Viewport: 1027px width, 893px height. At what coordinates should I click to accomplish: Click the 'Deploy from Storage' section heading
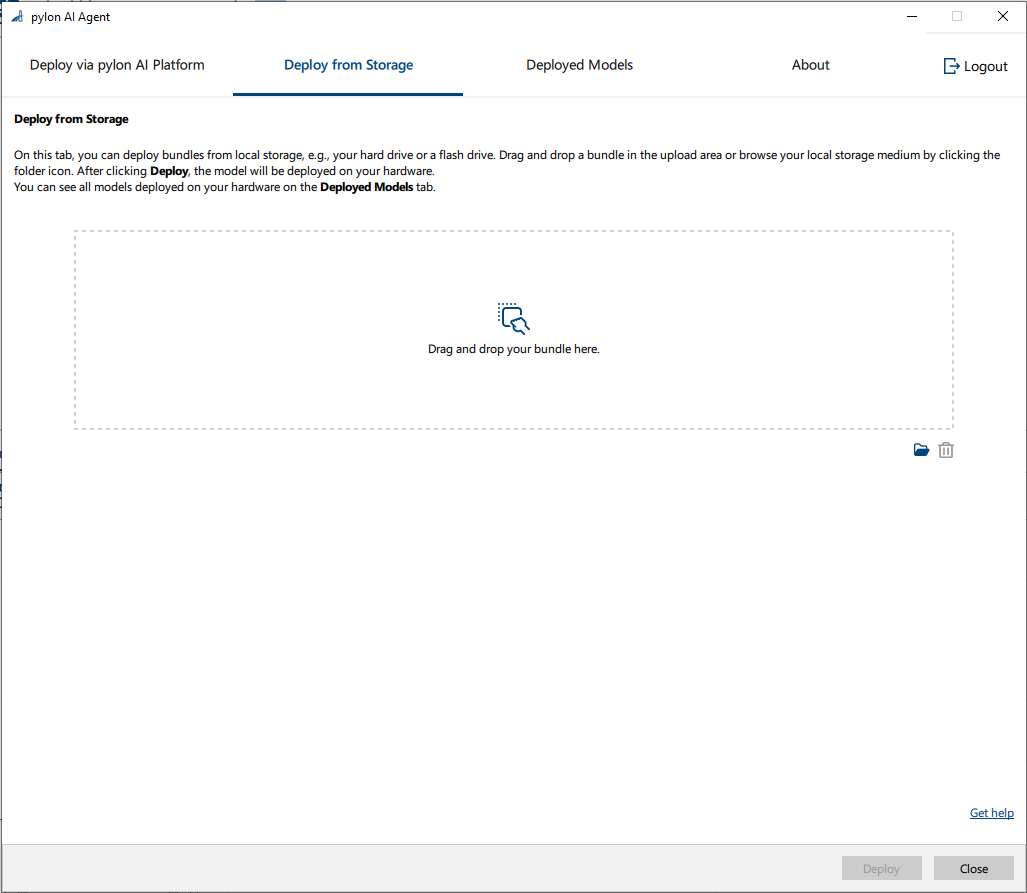click(71, 119)
